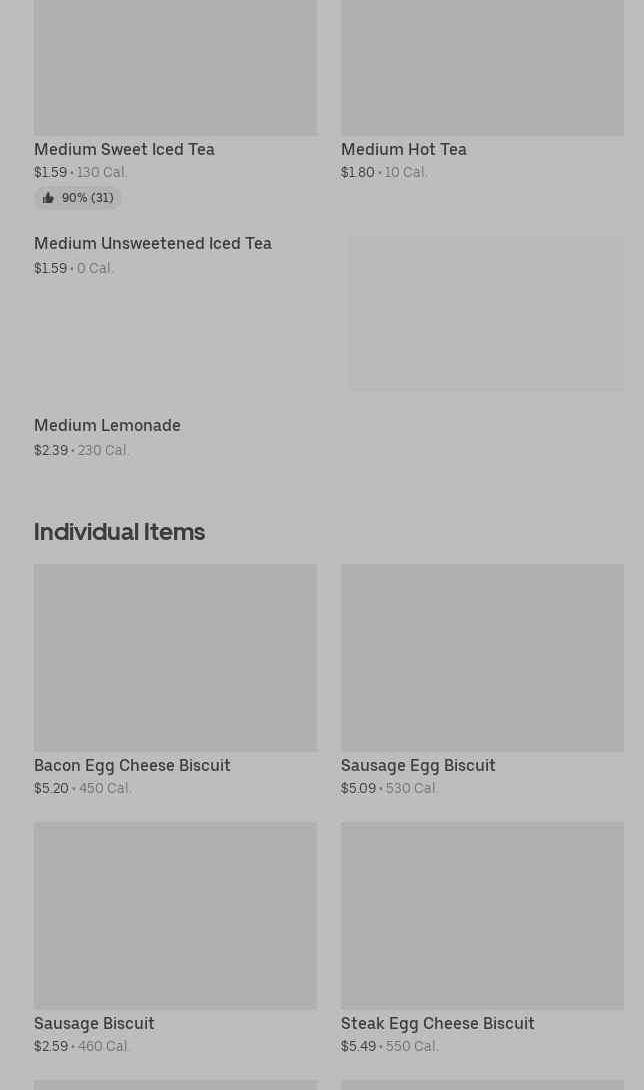This screenshot has width=644, height=1090.
Task: Select Steak Egg Cheese Biscuit title
Action: point(437,1023)
